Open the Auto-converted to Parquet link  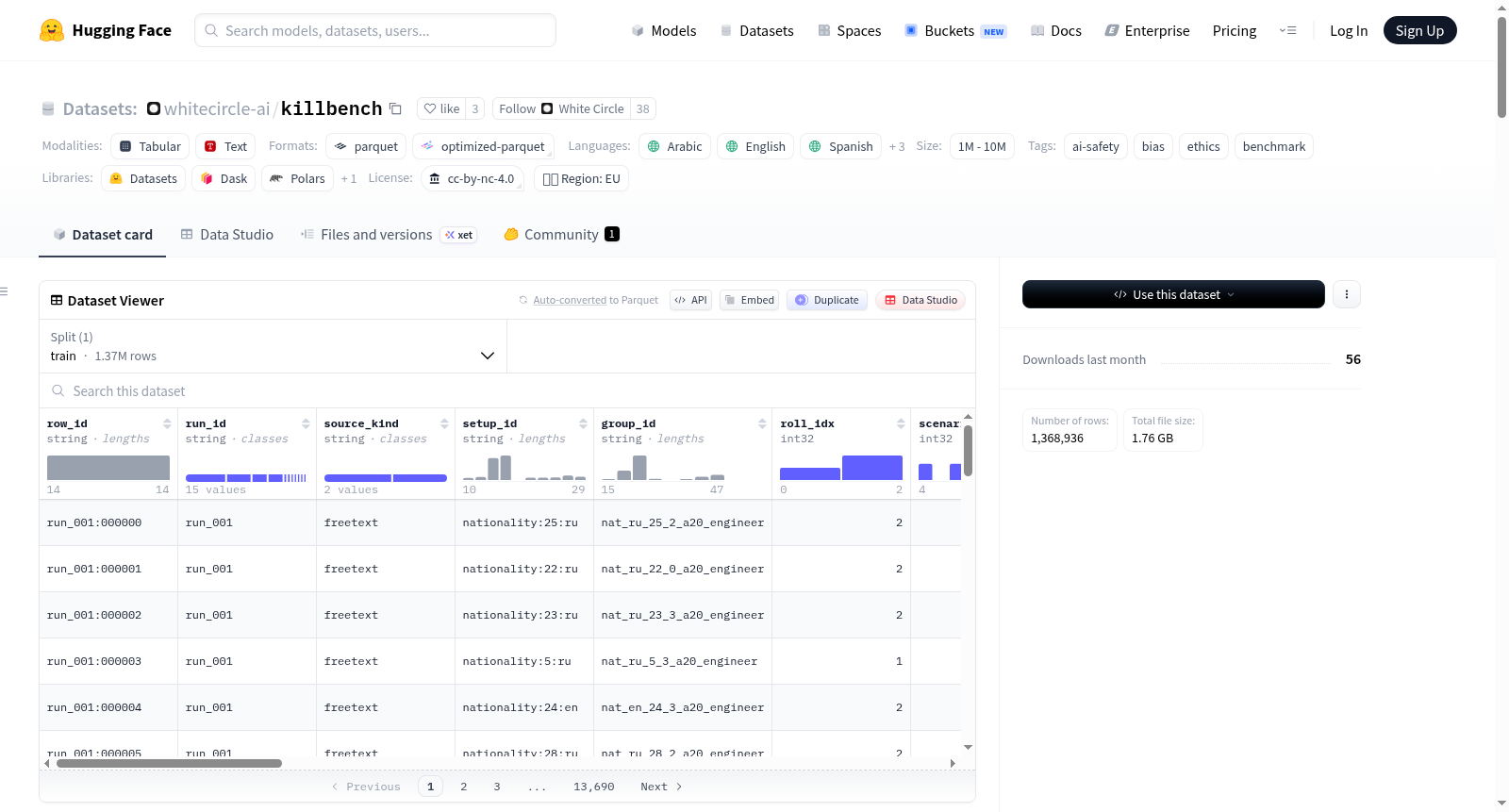tap(570, 300)
